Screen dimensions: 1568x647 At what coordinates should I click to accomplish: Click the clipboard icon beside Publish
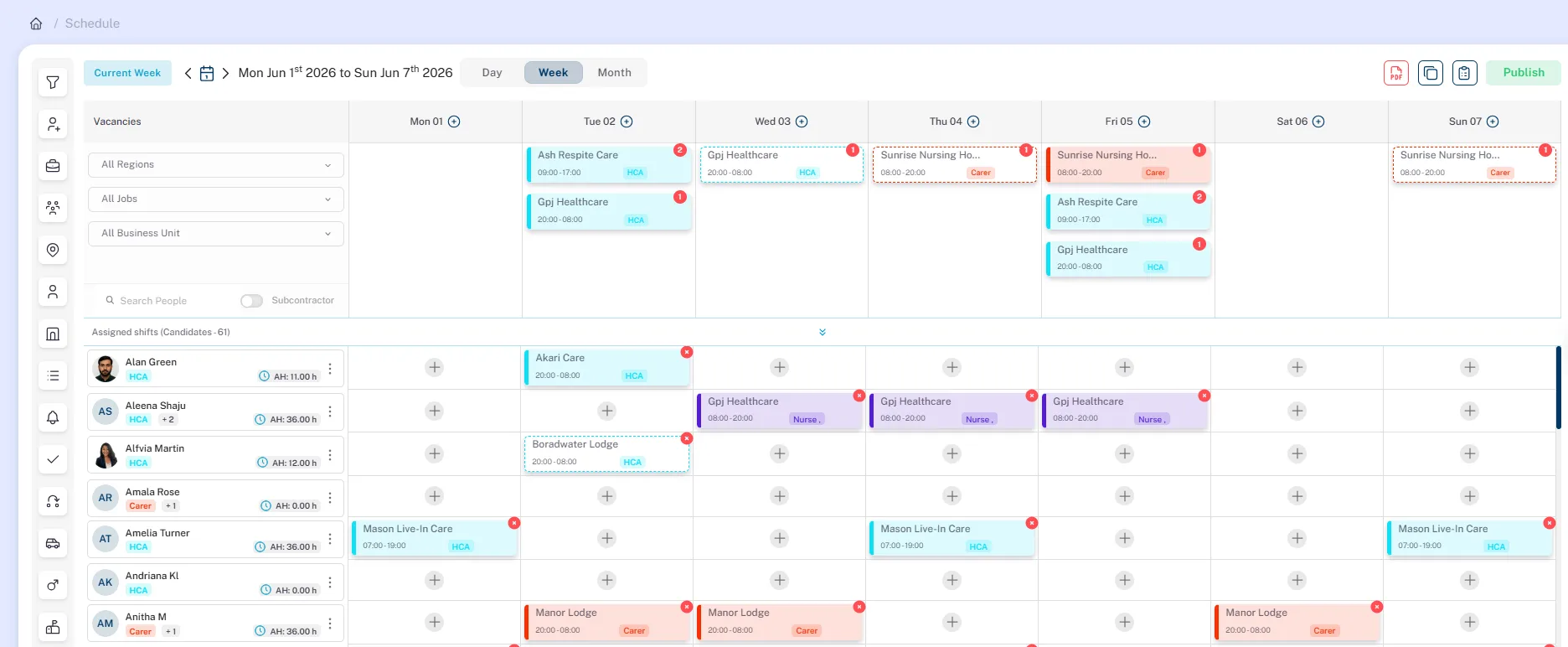1464,73
